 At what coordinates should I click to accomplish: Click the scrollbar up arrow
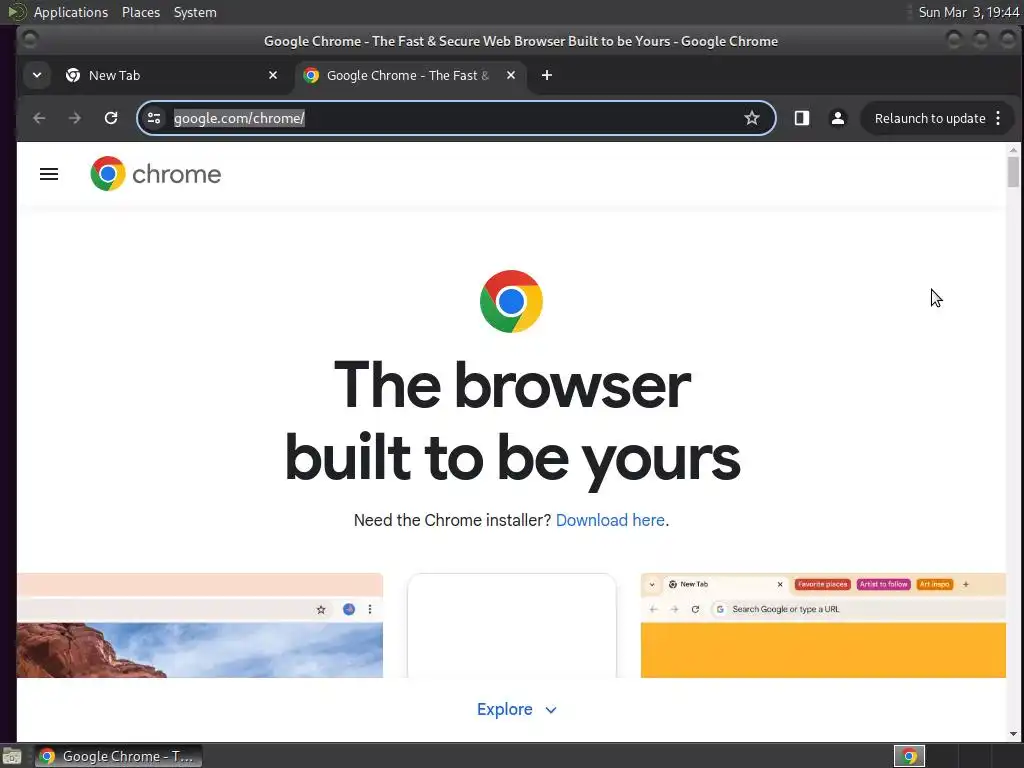coord(1013,150)
